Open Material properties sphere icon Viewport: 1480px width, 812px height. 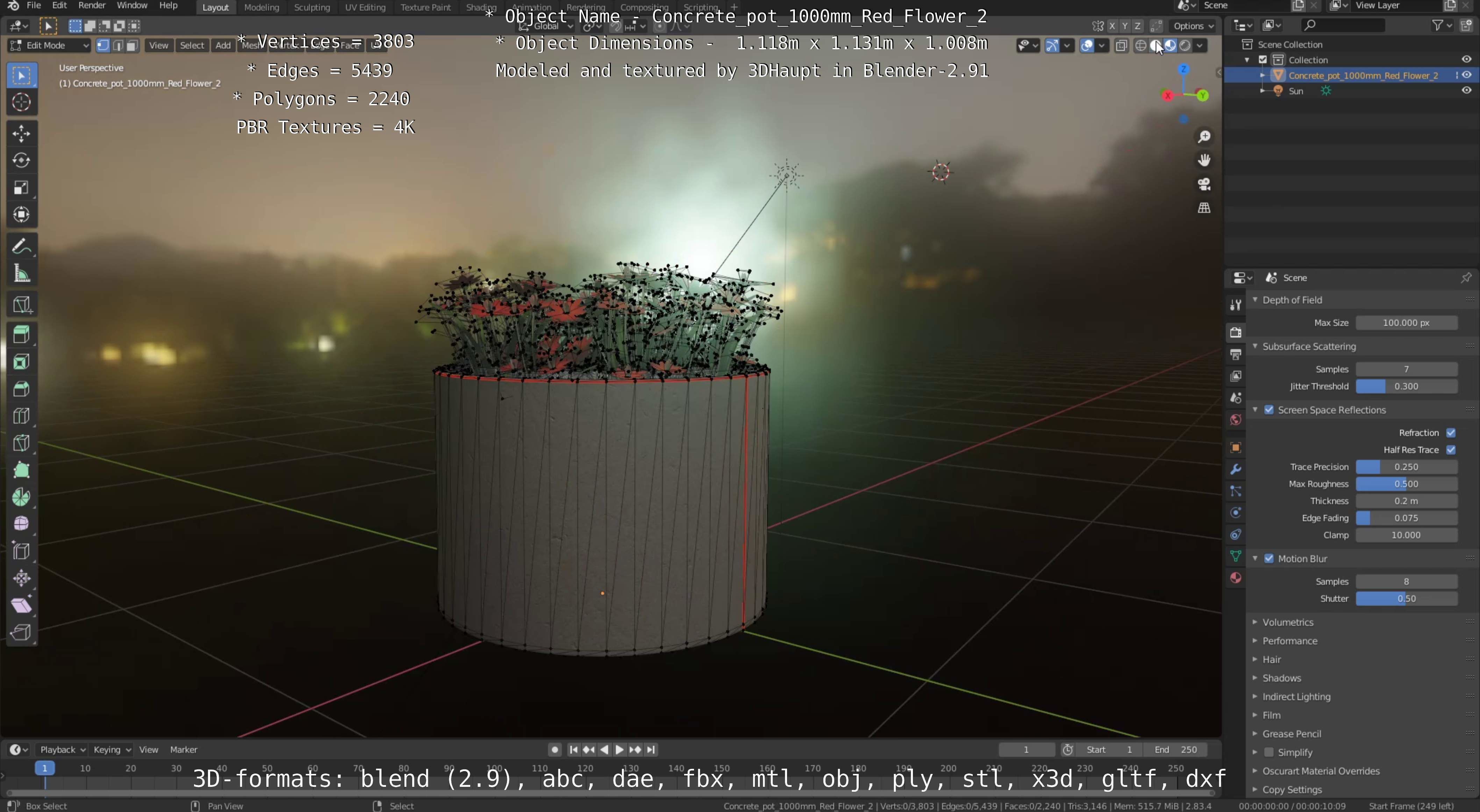[1235, 578]
